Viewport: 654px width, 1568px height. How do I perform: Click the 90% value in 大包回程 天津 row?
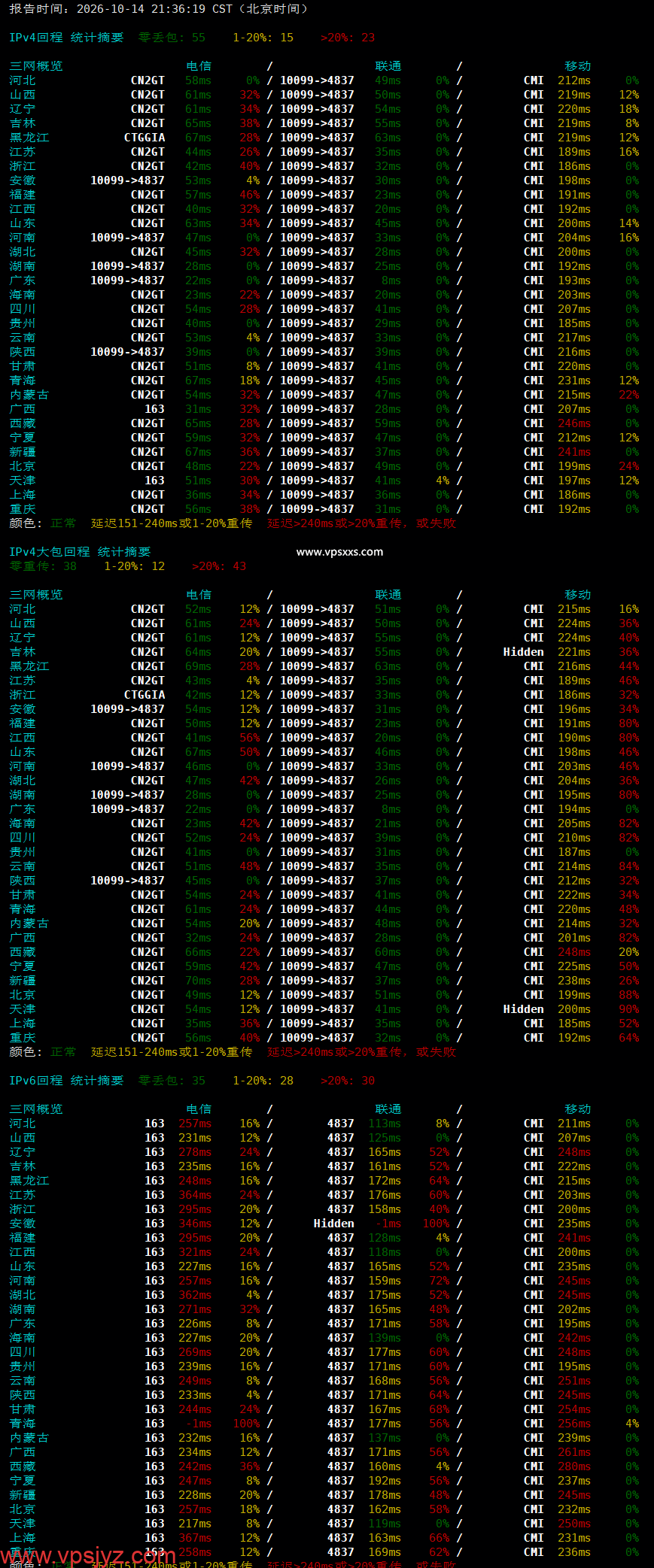[x=629, y=1009]
